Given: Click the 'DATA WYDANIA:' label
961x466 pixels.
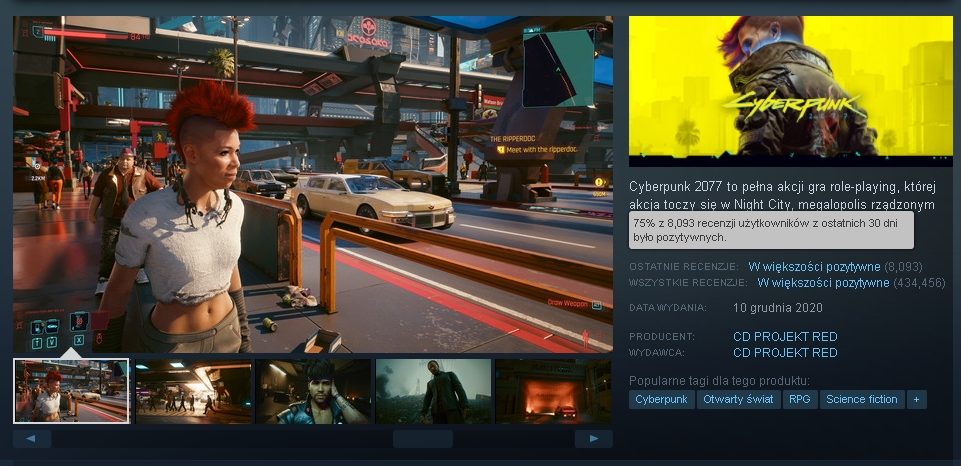Looking at the screenshot, I should tap(668, 308).
